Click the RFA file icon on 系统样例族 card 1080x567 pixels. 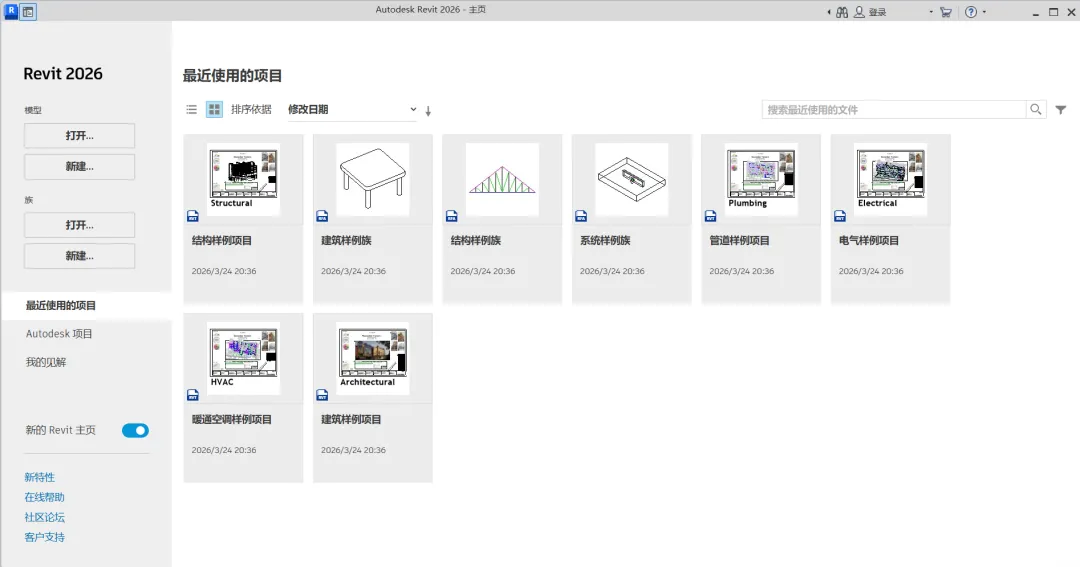581,216
